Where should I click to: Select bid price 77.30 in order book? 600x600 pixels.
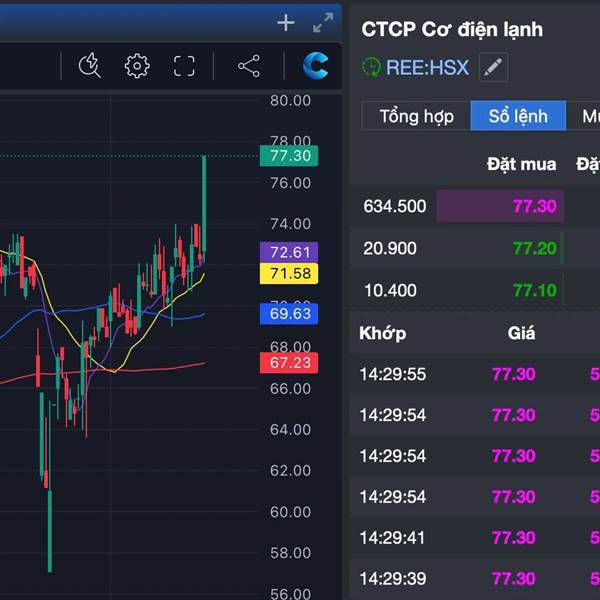click(535, 206)
